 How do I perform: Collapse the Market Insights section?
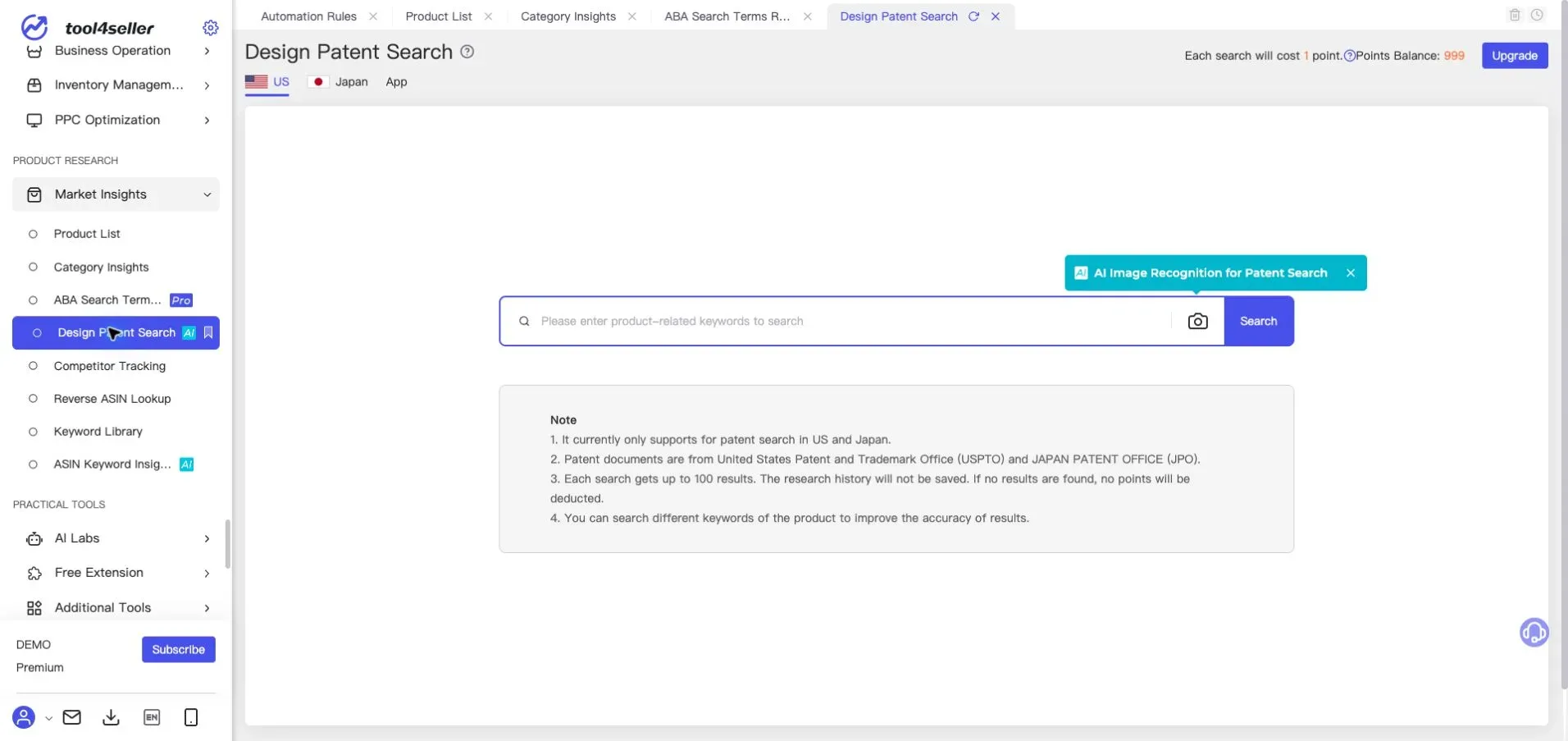click(207, 194)
